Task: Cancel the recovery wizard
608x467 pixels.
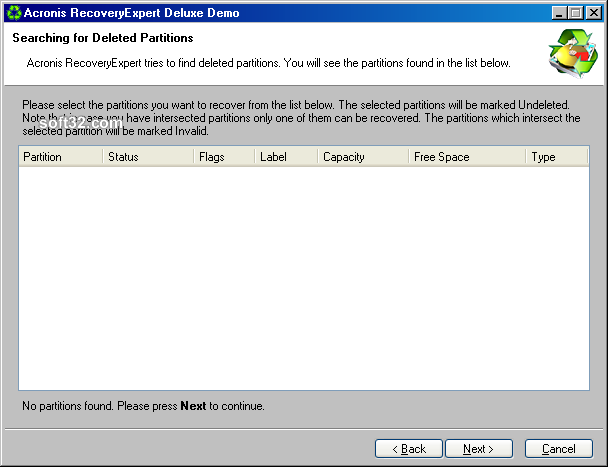Action: click(559, 449)
